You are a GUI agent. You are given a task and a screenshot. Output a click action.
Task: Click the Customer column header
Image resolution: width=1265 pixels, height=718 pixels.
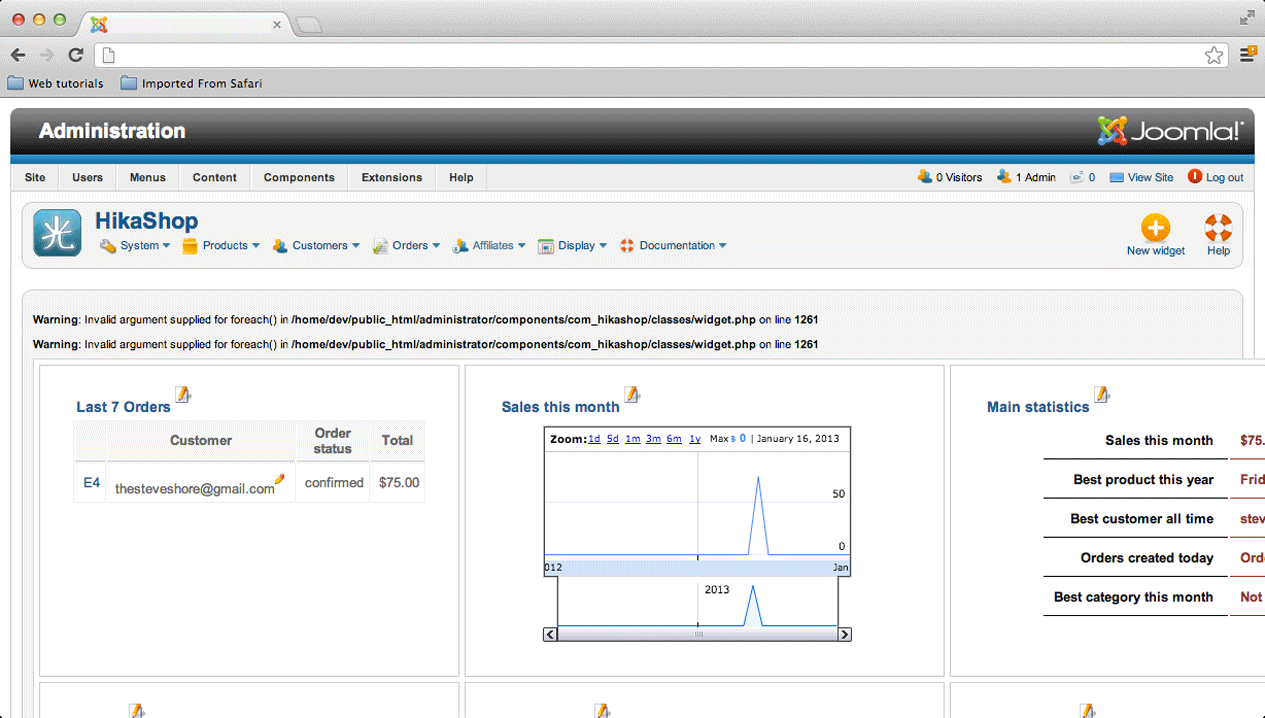tap(200, 440)
